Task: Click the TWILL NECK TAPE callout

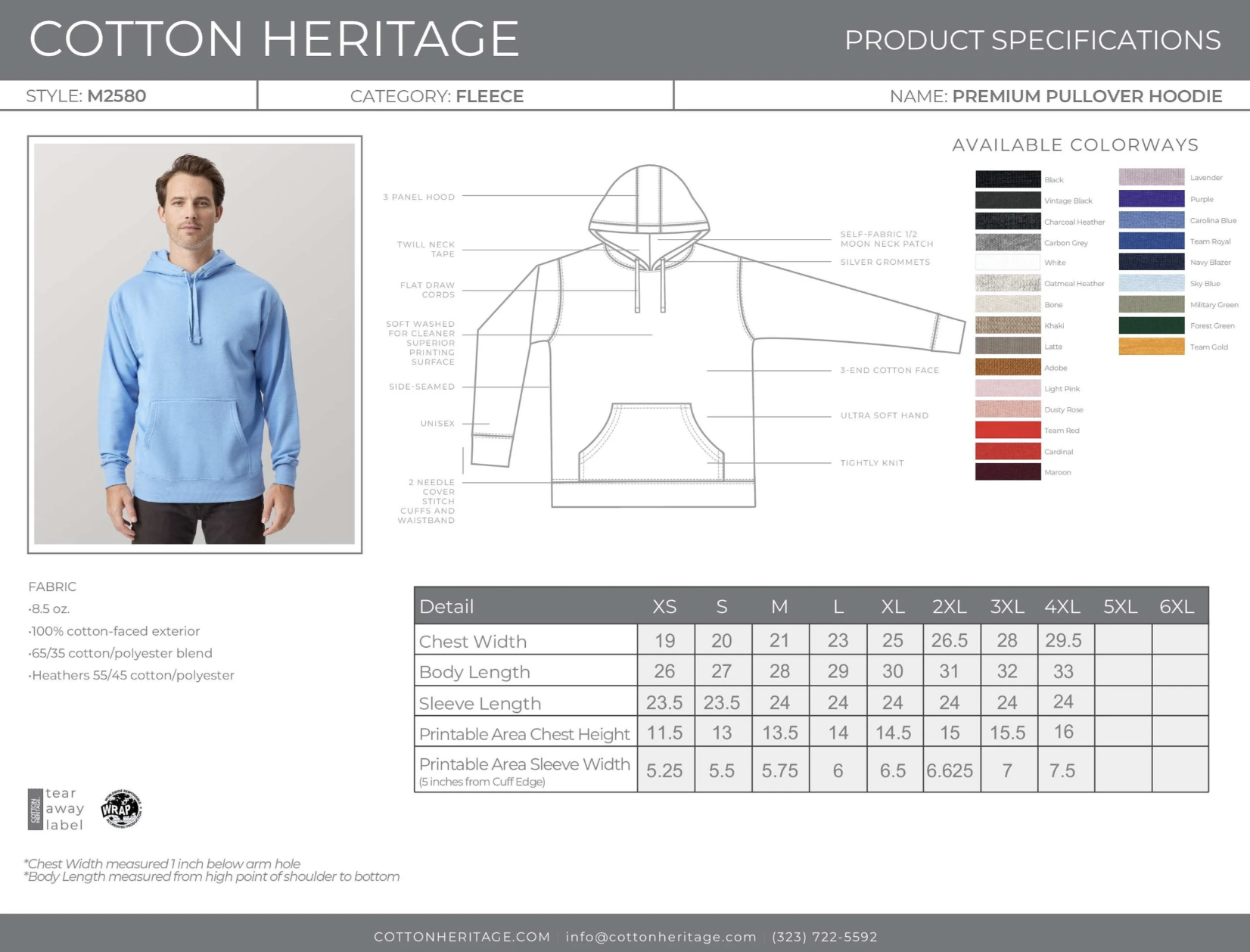Action: point(426,249)
